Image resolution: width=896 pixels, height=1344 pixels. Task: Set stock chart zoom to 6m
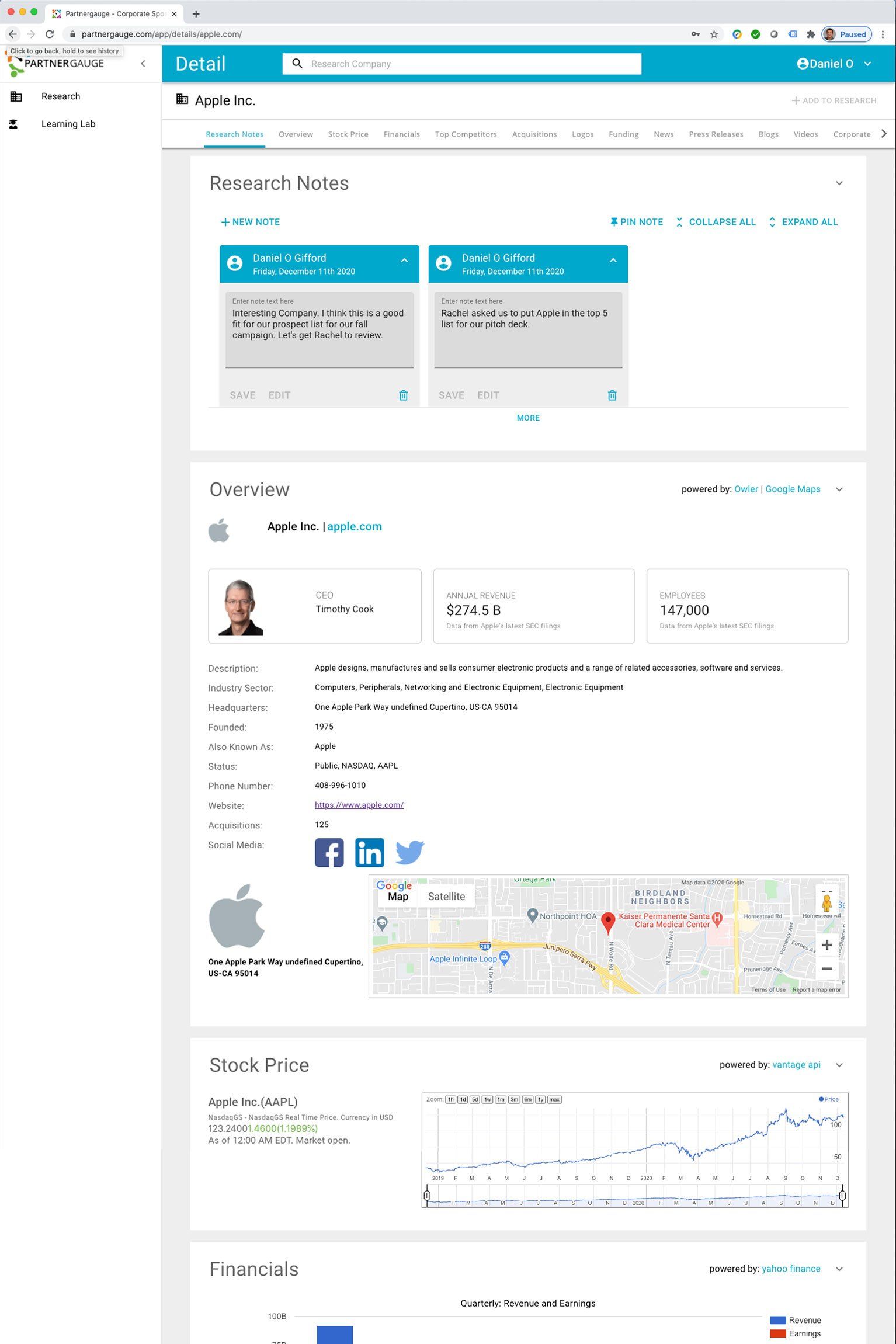point(527,1099)
